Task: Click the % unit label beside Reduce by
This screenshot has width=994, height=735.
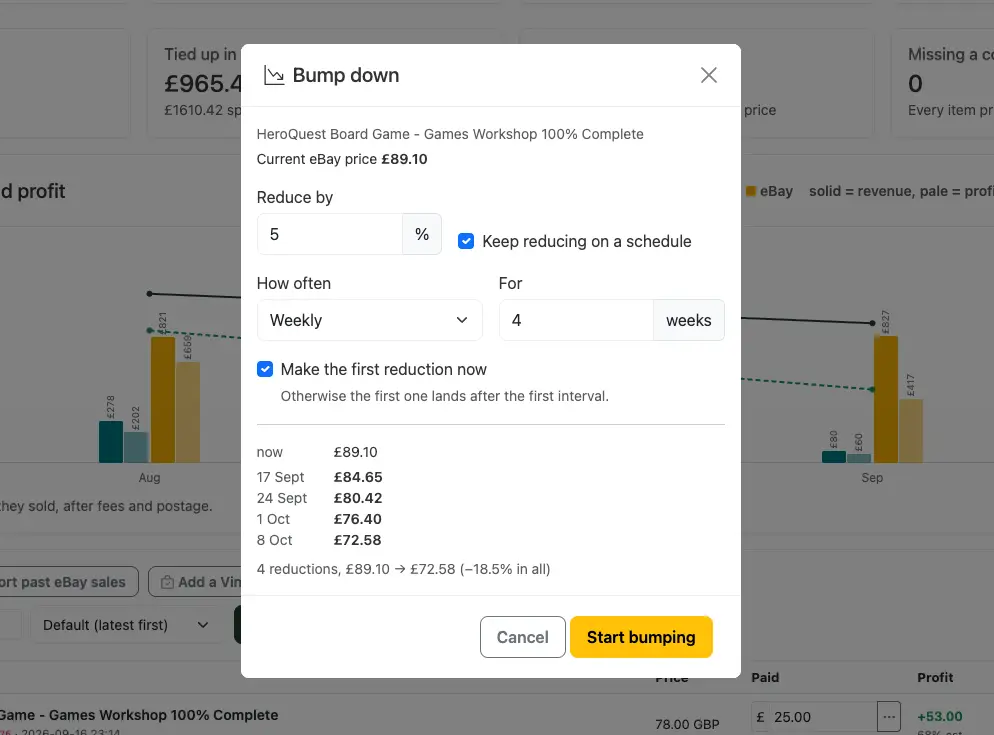Action: [x=422, y=234]
